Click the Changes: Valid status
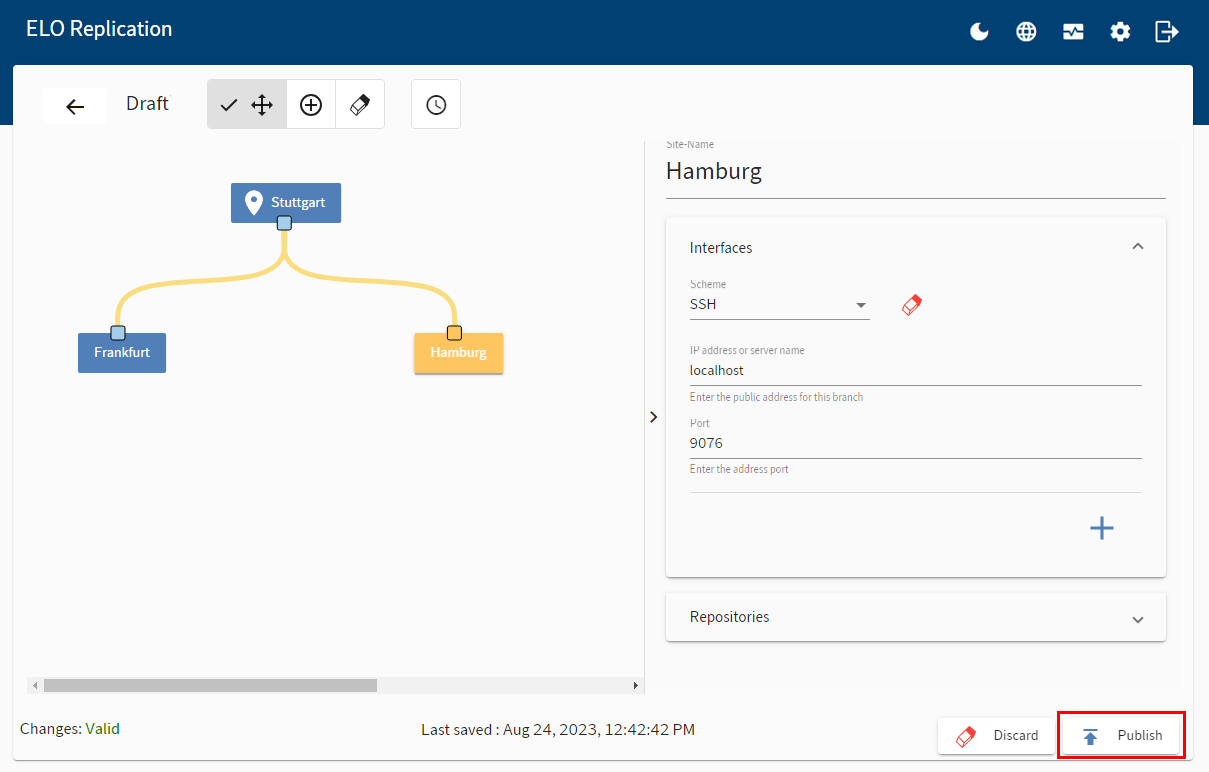This screenshot has height=772, width=1209. point(70,729)
